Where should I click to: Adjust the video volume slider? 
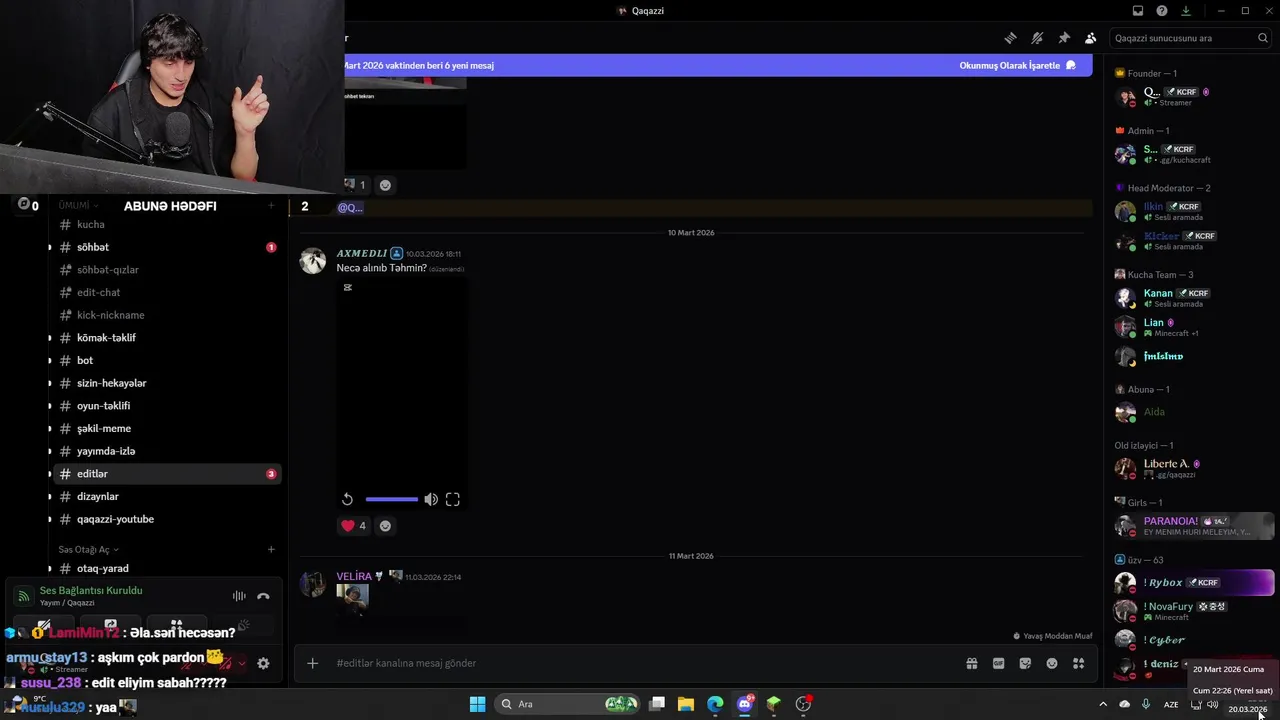pos(392,499)
